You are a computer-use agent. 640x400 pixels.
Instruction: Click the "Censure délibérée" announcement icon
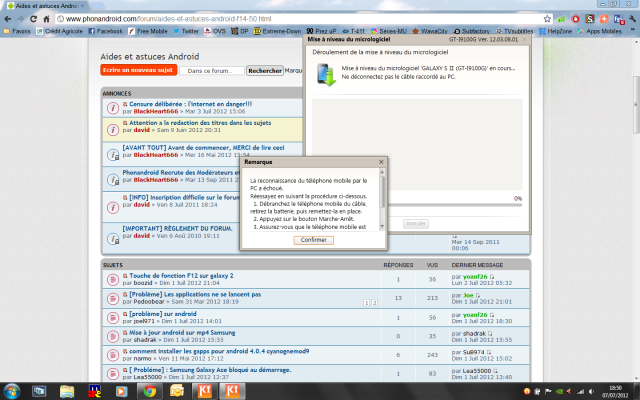pyautogui.click(x=113, y=107)
